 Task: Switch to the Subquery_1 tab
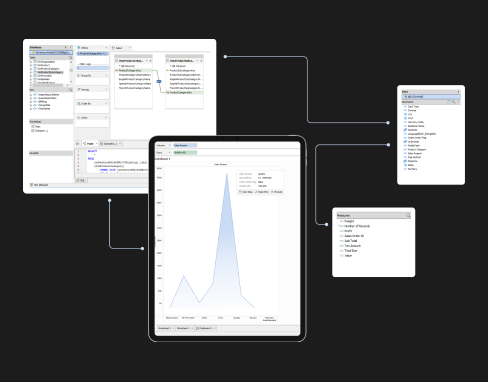[x=111, y=144]
